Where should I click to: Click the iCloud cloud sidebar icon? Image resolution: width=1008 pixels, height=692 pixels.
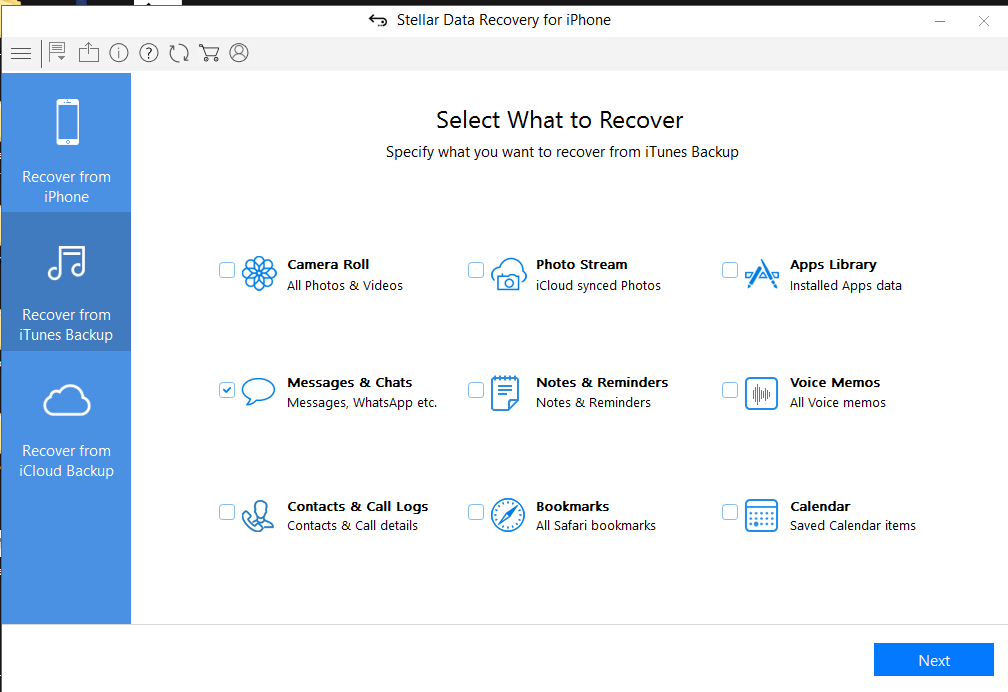[67, 401]
